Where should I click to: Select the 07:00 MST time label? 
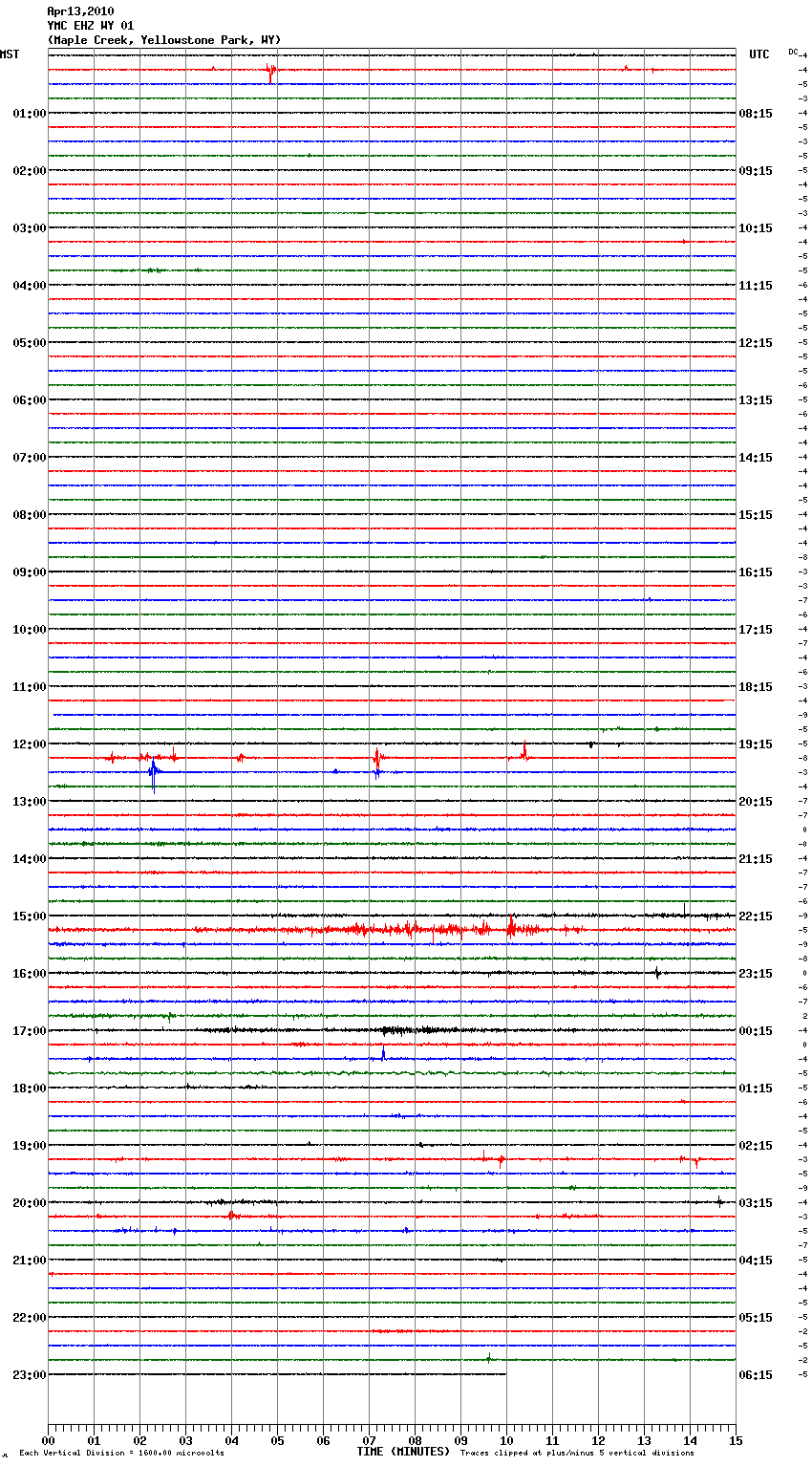[30, 458]
